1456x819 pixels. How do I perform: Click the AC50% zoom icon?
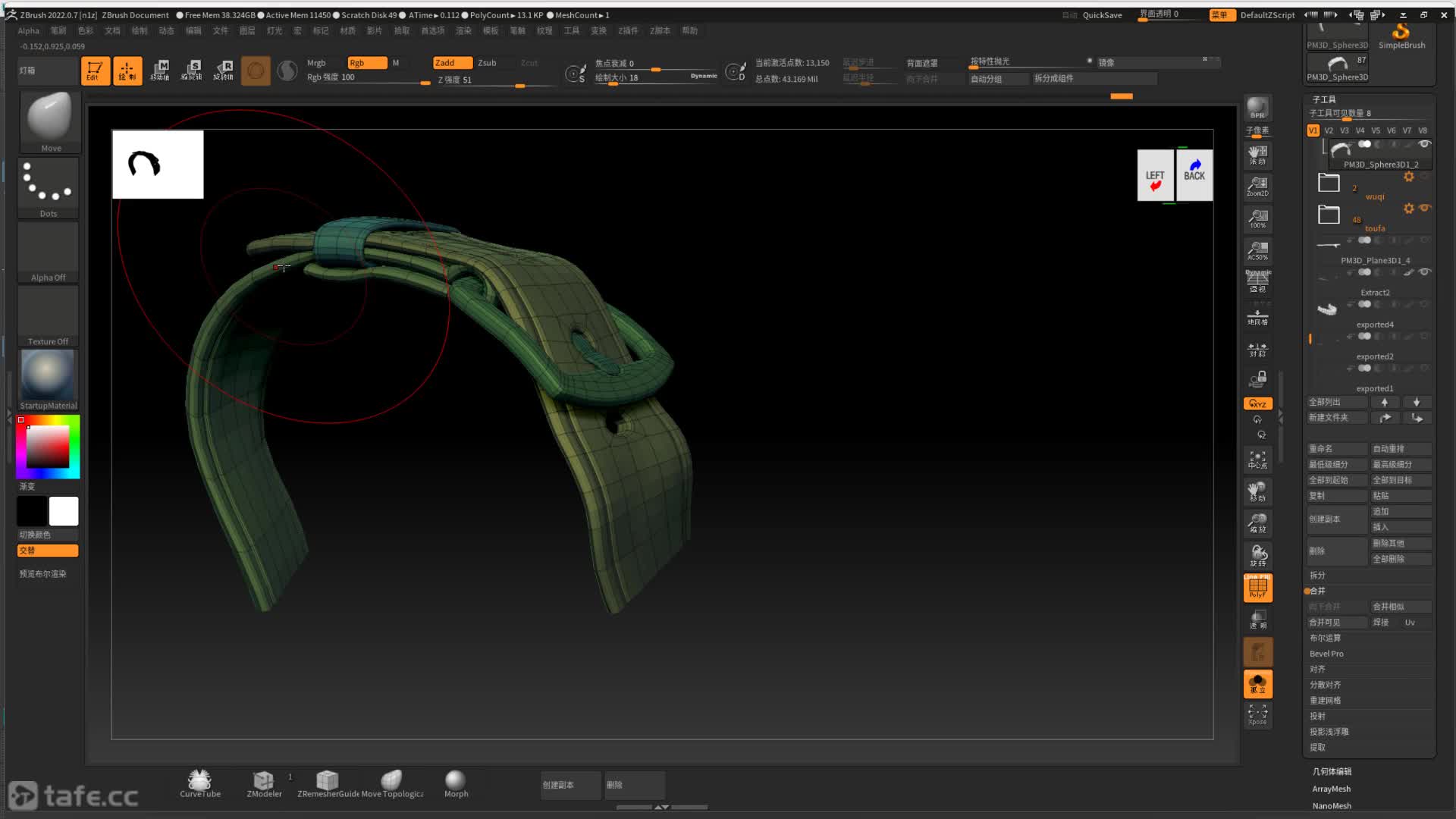(1257, 250)
